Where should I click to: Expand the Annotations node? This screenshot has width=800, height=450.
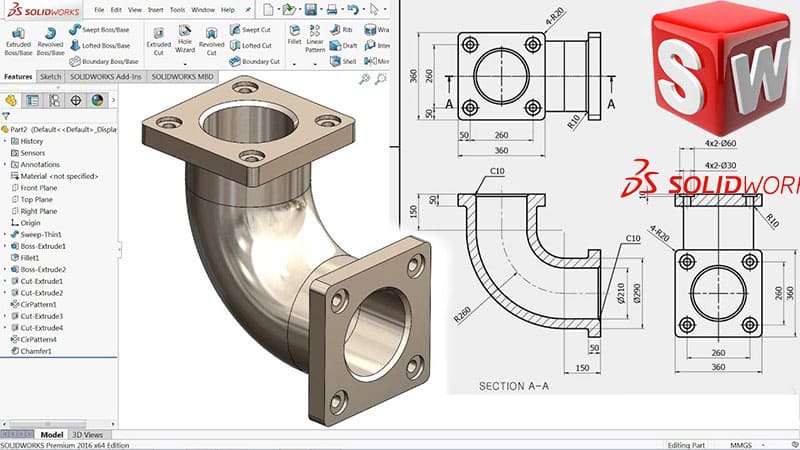pos(5,165)
